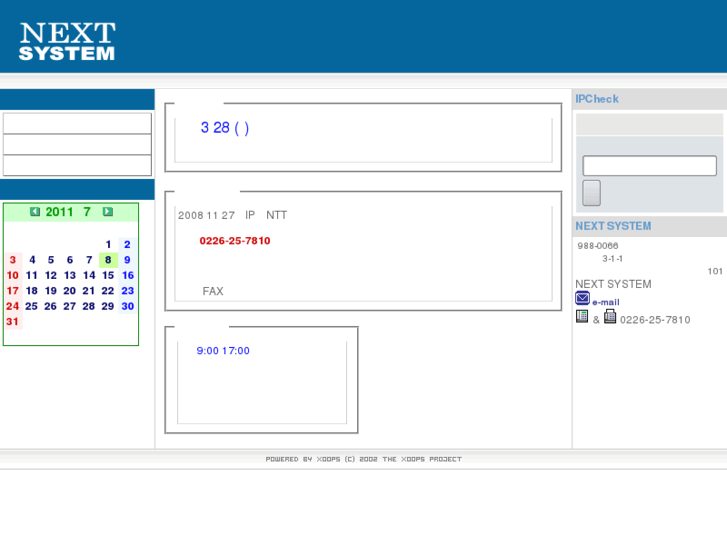The width and height of the screenshot is (727, 545).
Task: Select highlighted calendar day 8
Action: pyautogui.click(x=108, y=260)
